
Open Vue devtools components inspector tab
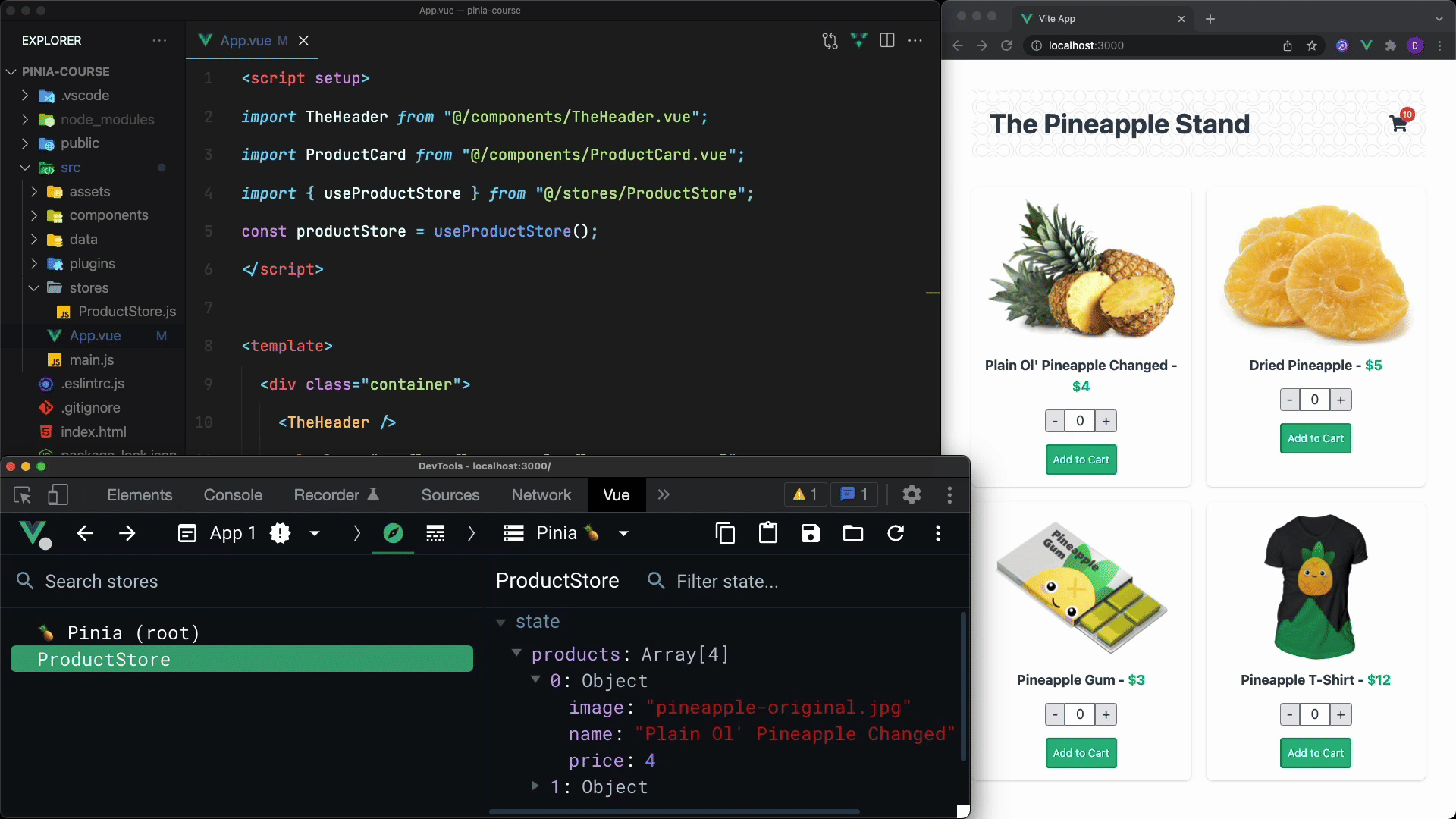pyautogui.click(x=393, y=533)
